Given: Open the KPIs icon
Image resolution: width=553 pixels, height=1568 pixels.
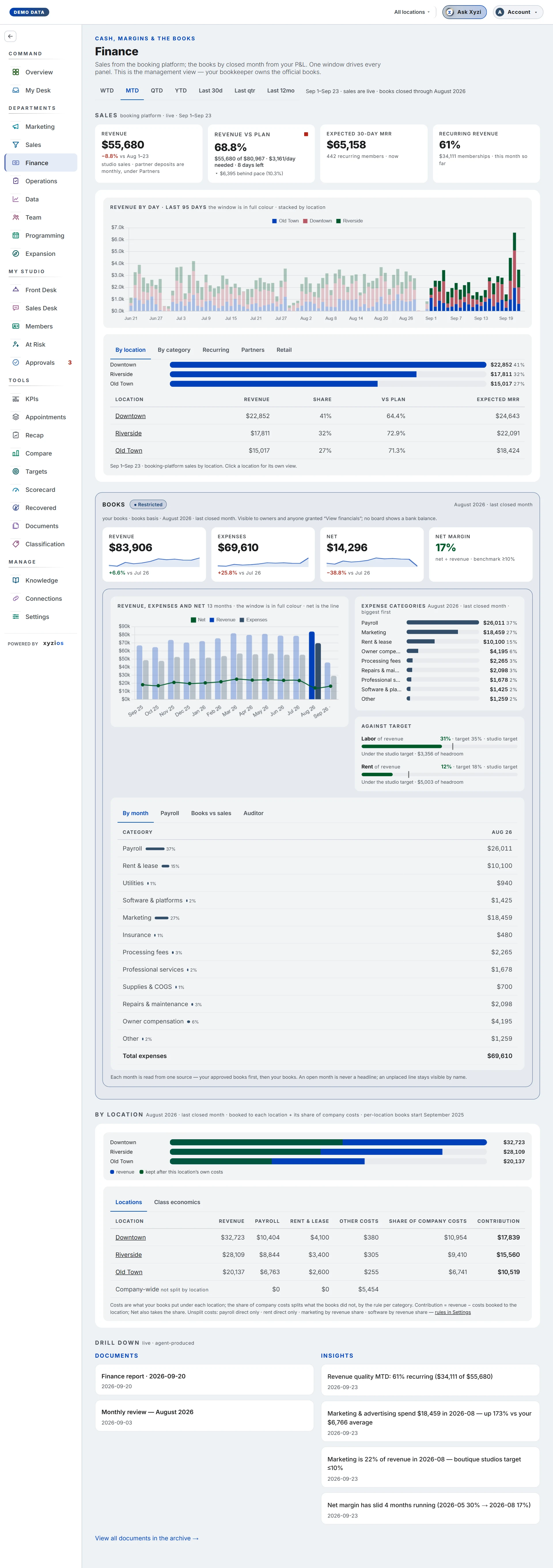Looking at the screenshot, I should tap(16, 399).
